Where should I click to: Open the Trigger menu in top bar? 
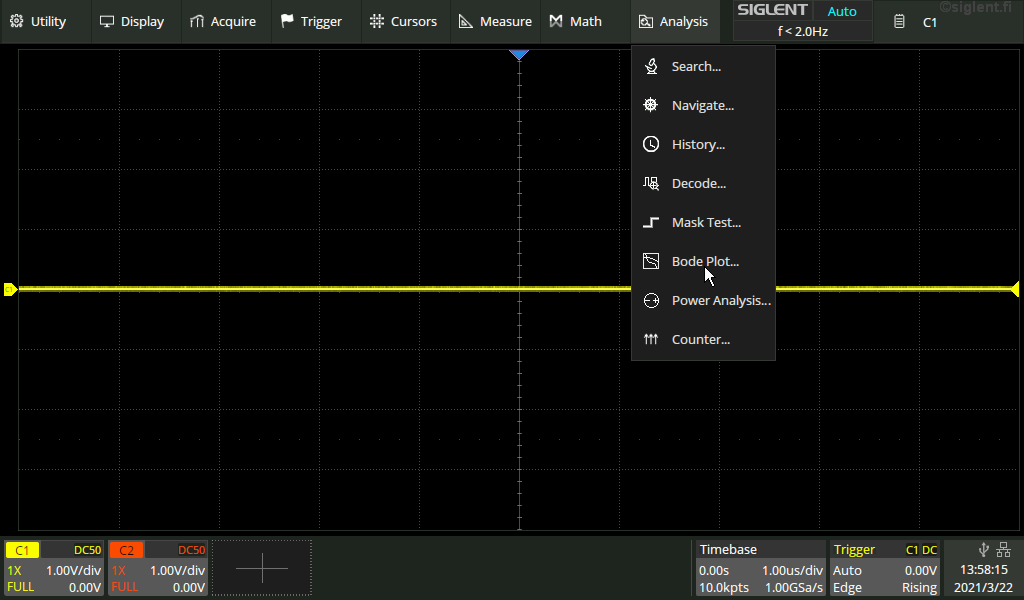coord(311,21)
